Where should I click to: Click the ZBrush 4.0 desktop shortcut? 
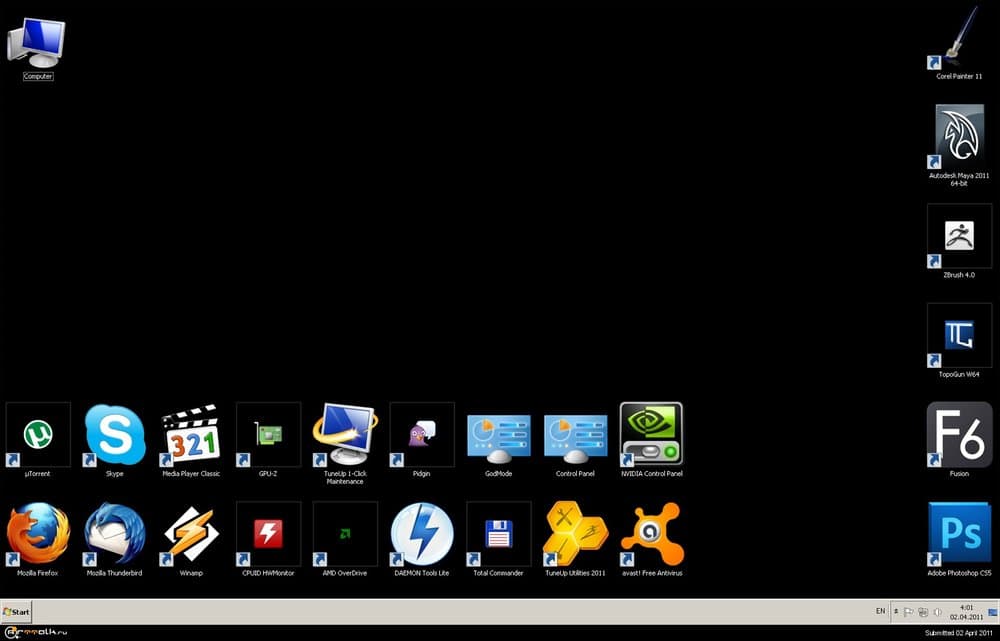click(959, 236)
